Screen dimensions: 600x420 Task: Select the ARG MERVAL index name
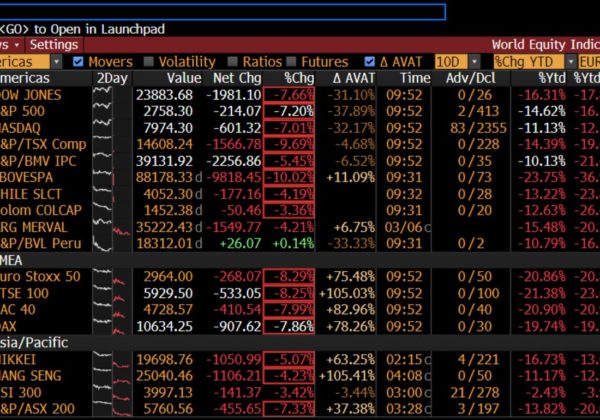34,227
